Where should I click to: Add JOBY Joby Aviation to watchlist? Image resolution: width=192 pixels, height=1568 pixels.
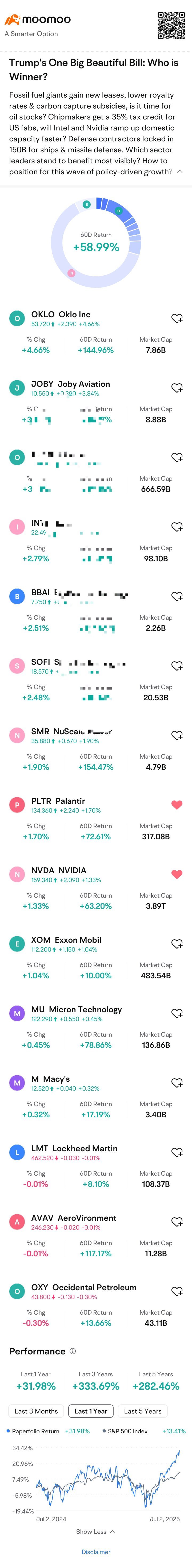(x=177, y=388)
